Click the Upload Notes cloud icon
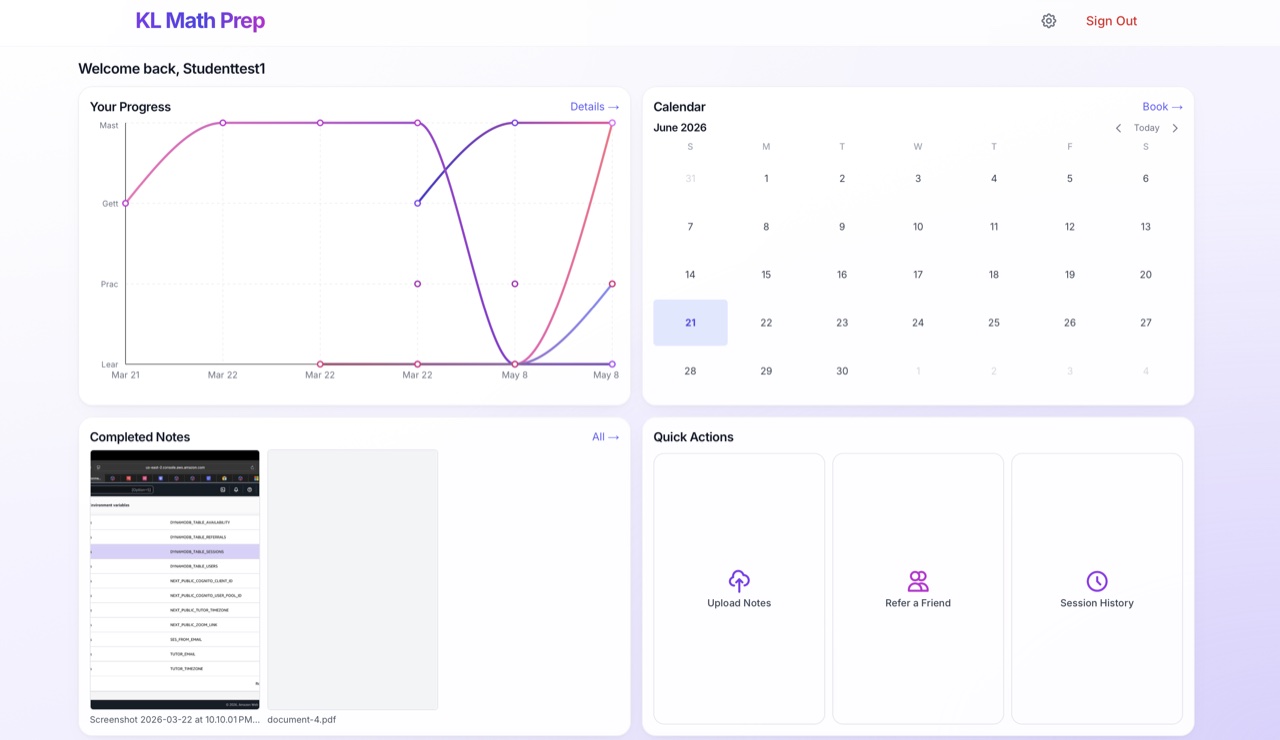 coord(739,581)
